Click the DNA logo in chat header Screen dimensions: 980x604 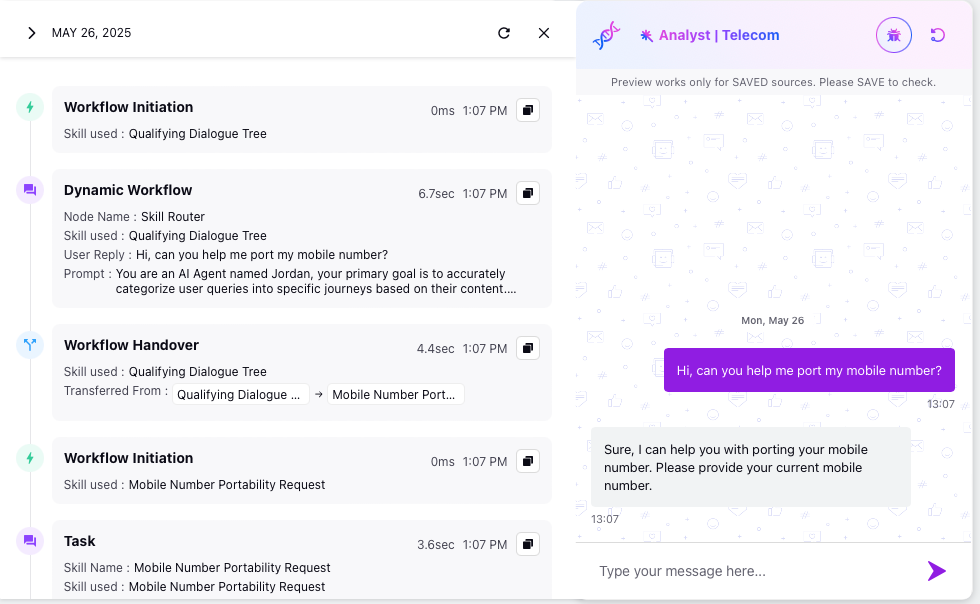pos(606,35)
